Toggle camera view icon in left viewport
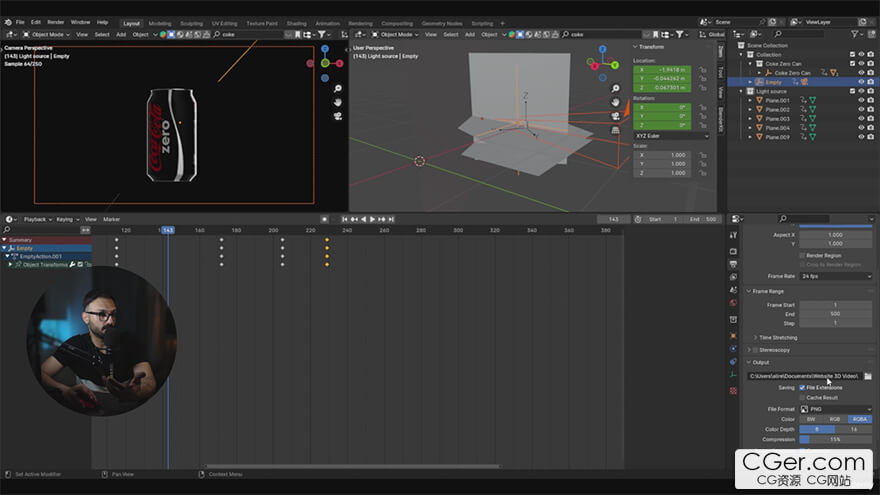The image size is (880, 495). (x=338, y=116)
